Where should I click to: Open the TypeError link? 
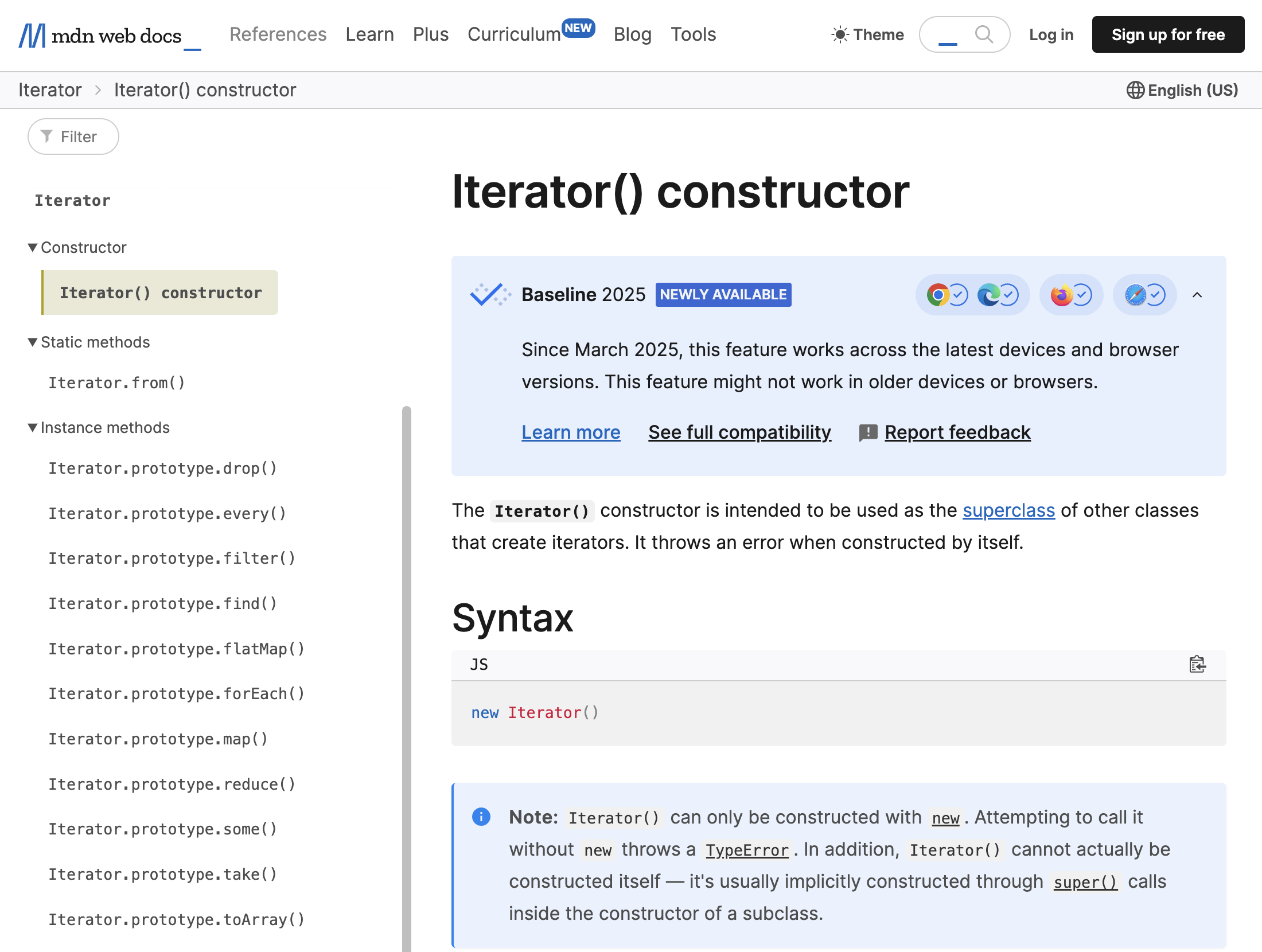747,850
